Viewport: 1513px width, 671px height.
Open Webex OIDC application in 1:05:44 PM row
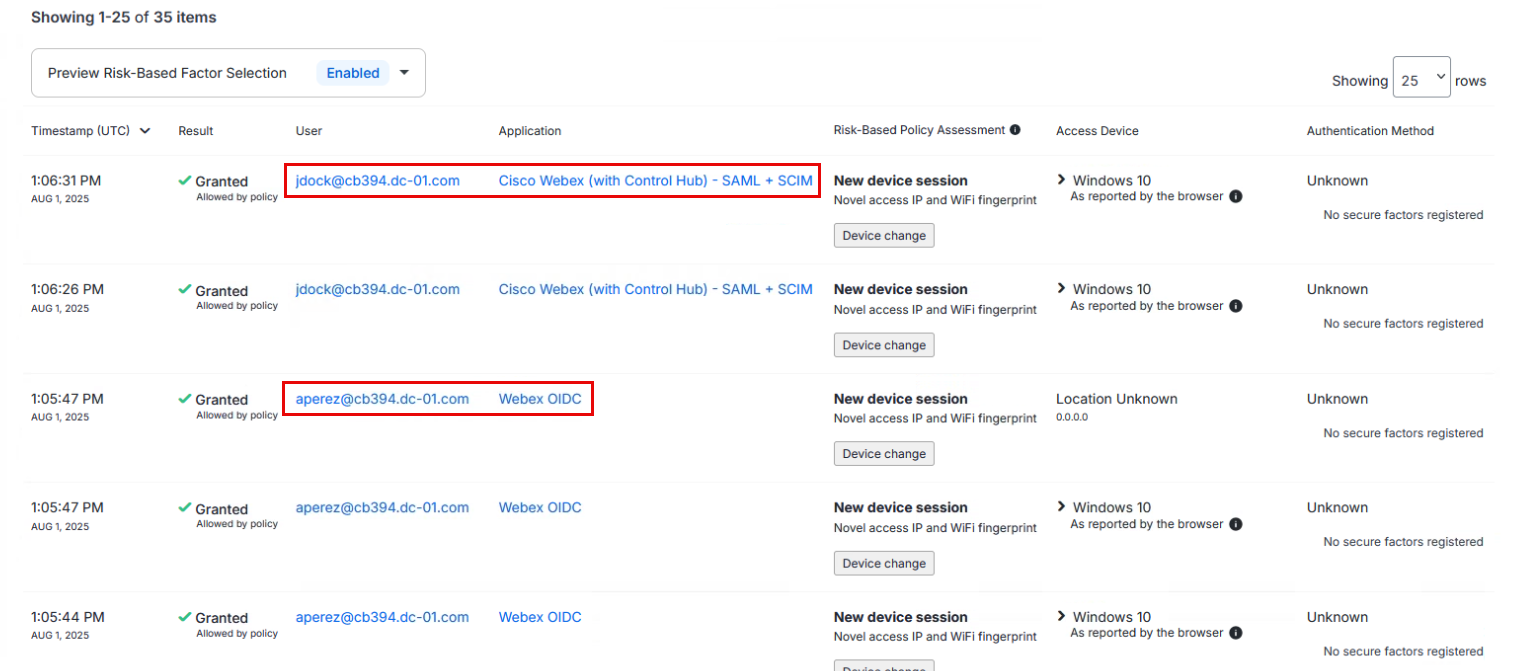540,617
